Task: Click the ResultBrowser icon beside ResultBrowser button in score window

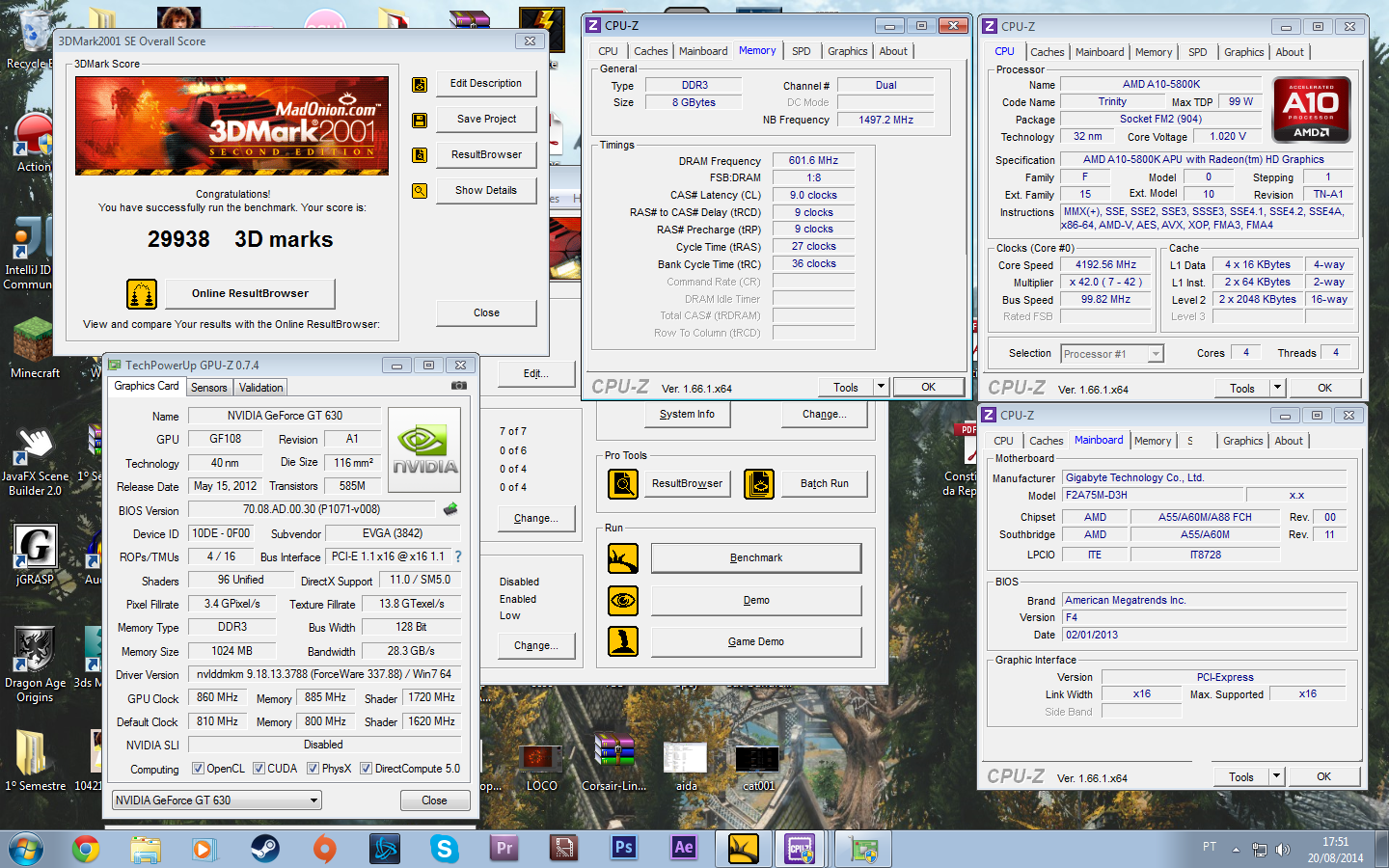Action: click(x=420, y=155)
